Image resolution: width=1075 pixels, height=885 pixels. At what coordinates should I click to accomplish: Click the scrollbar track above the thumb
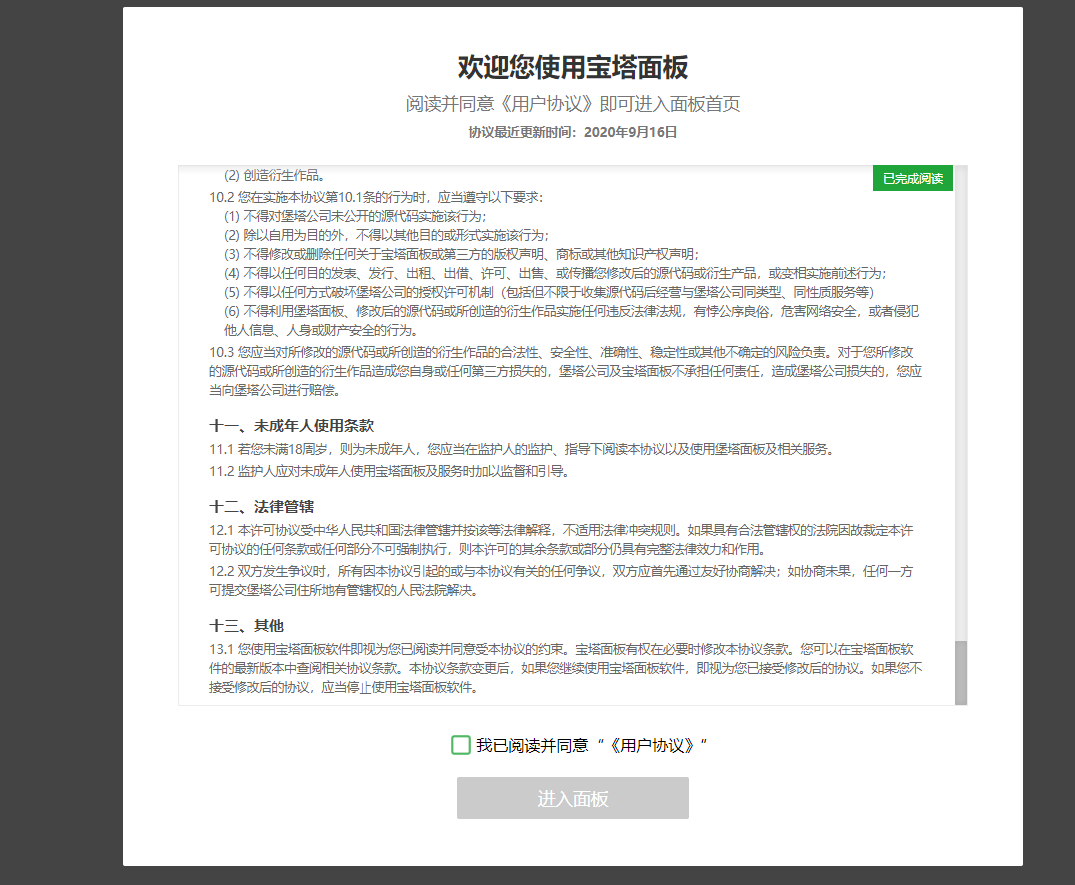(961, 403)
